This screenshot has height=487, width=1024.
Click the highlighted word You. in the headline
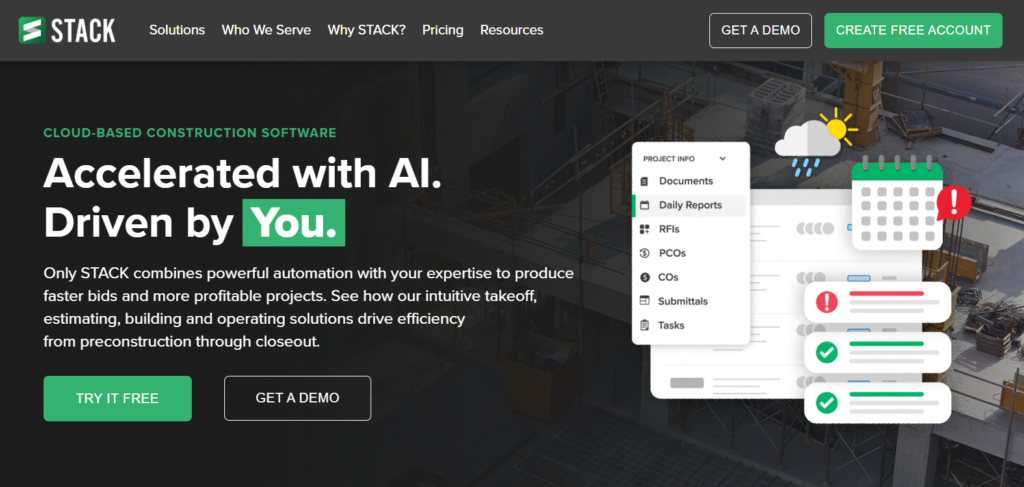tap(294, 223)
